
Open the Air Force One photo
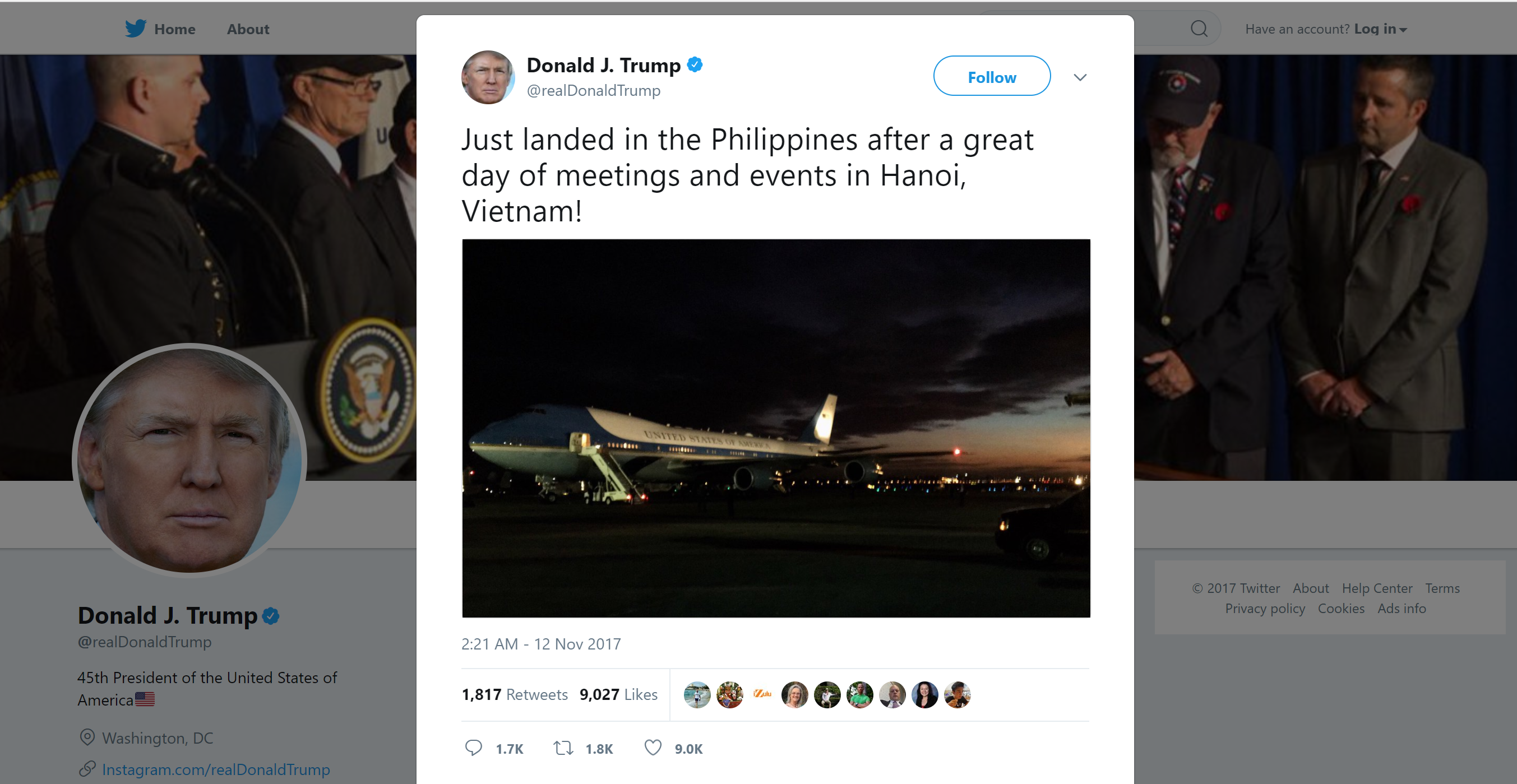775,428
